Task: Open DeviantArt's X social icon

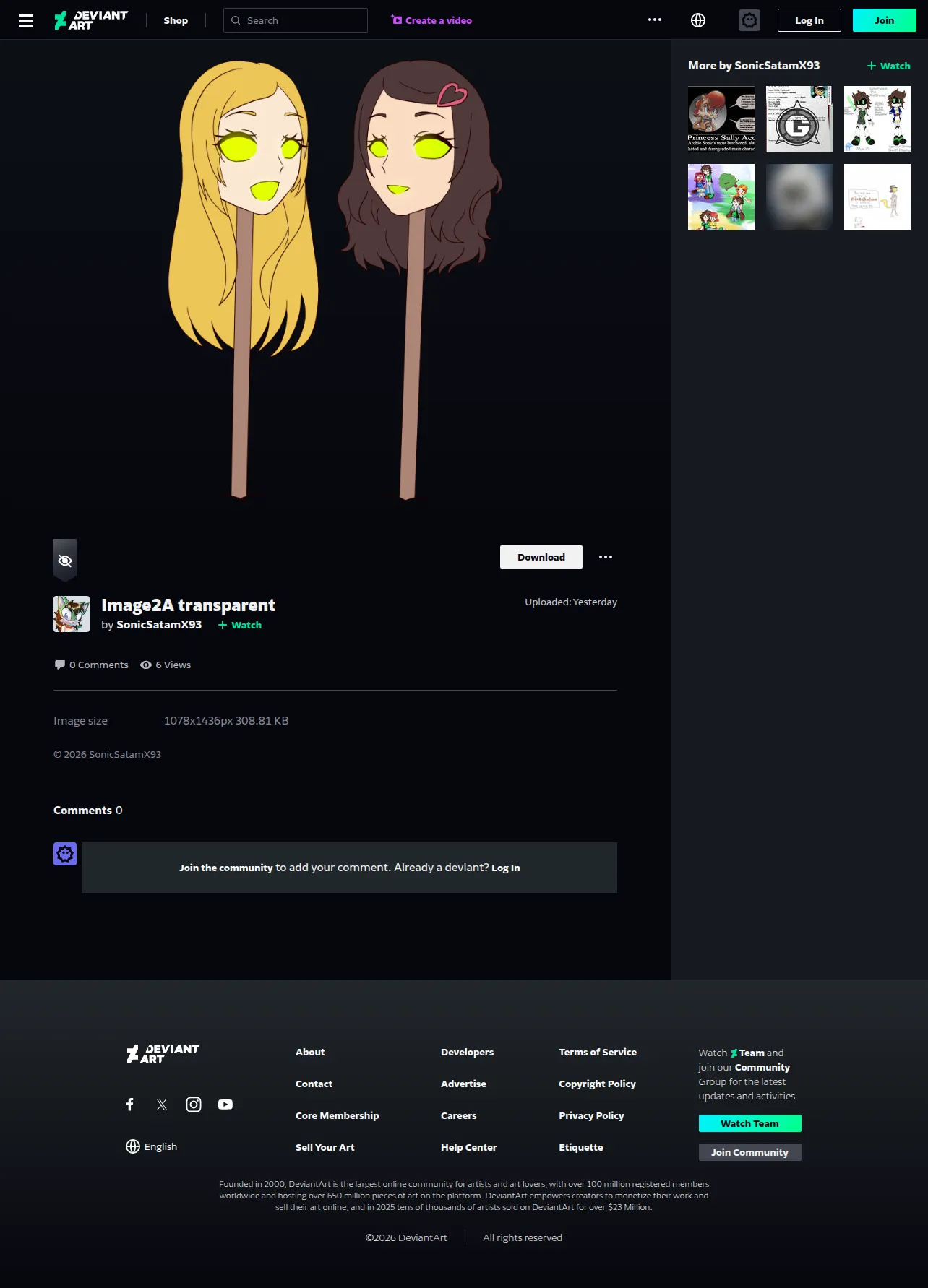Action: click(162, 1104)
